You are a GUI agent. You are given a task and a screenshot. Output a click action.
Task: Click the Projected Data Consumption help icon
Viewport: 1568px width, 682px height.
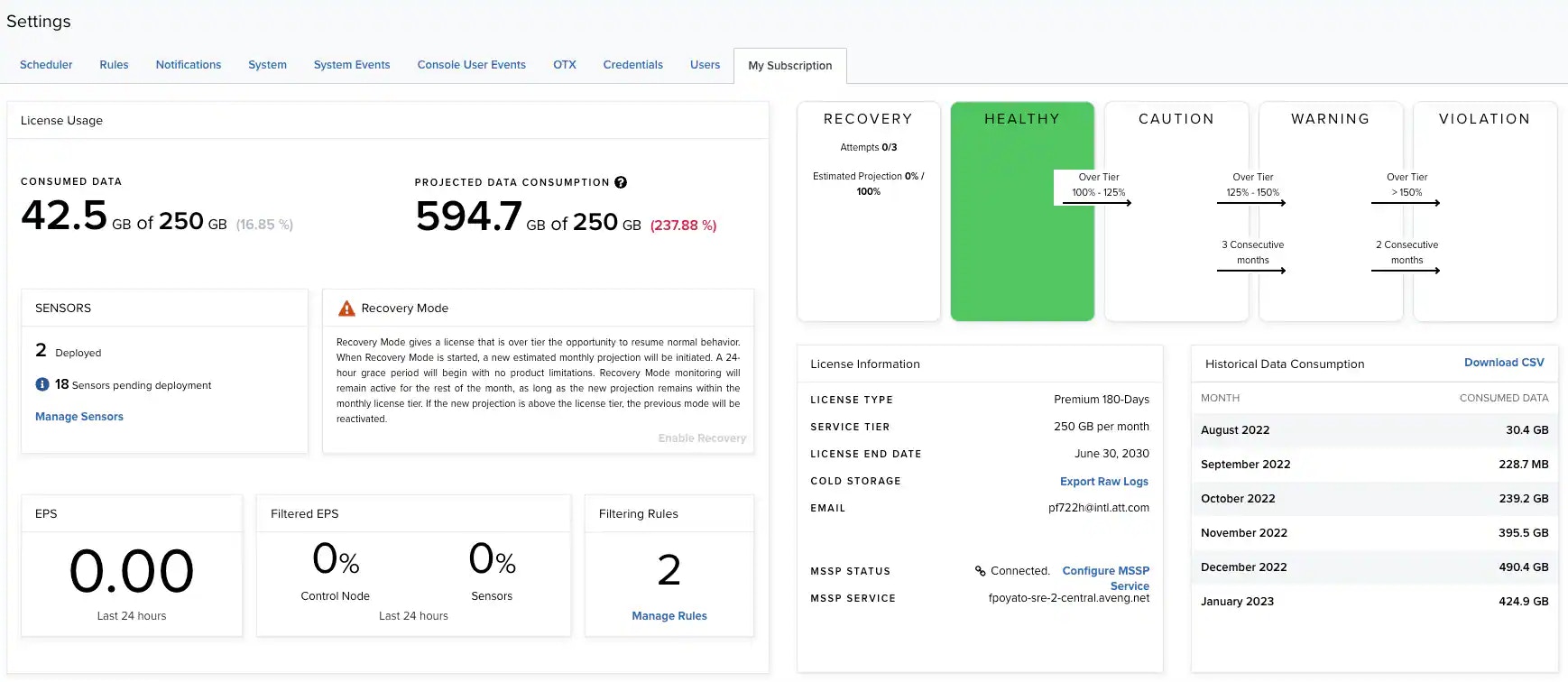(621, 182)
